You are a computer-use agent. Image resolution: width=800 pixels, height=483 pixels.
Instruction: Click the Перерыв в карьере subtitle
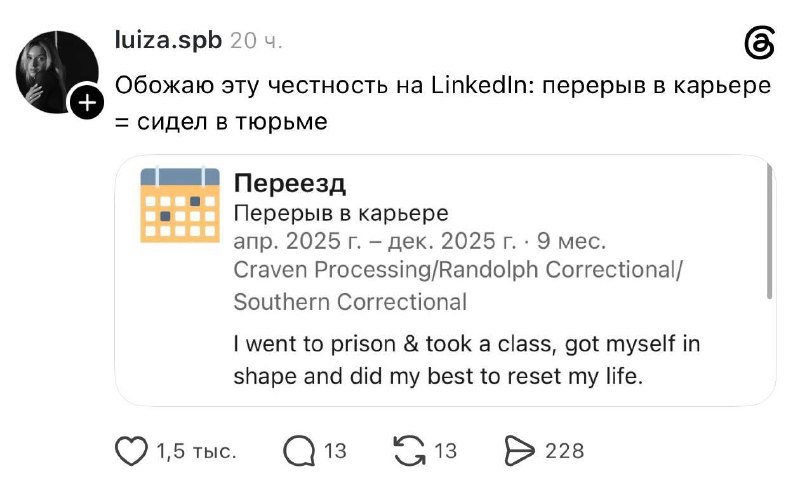click(x=341, y=213)
